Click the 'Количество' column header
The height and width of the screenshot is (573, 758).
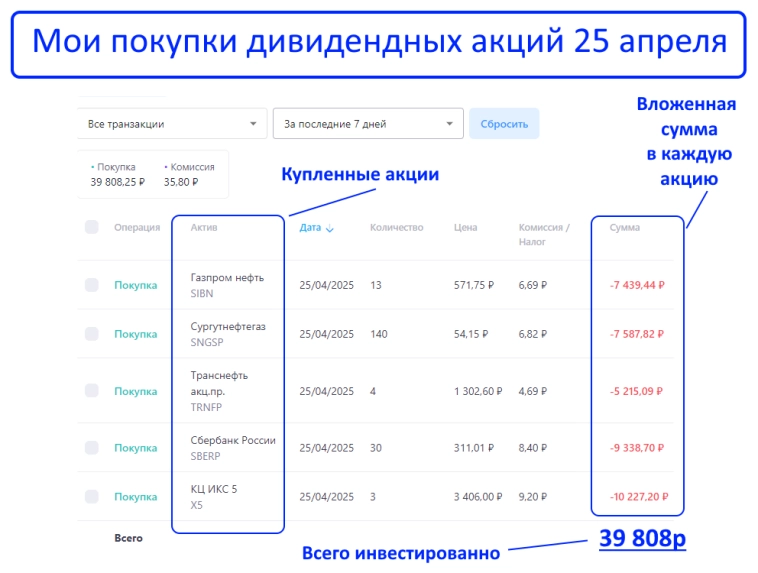click(x=396, y=227)
